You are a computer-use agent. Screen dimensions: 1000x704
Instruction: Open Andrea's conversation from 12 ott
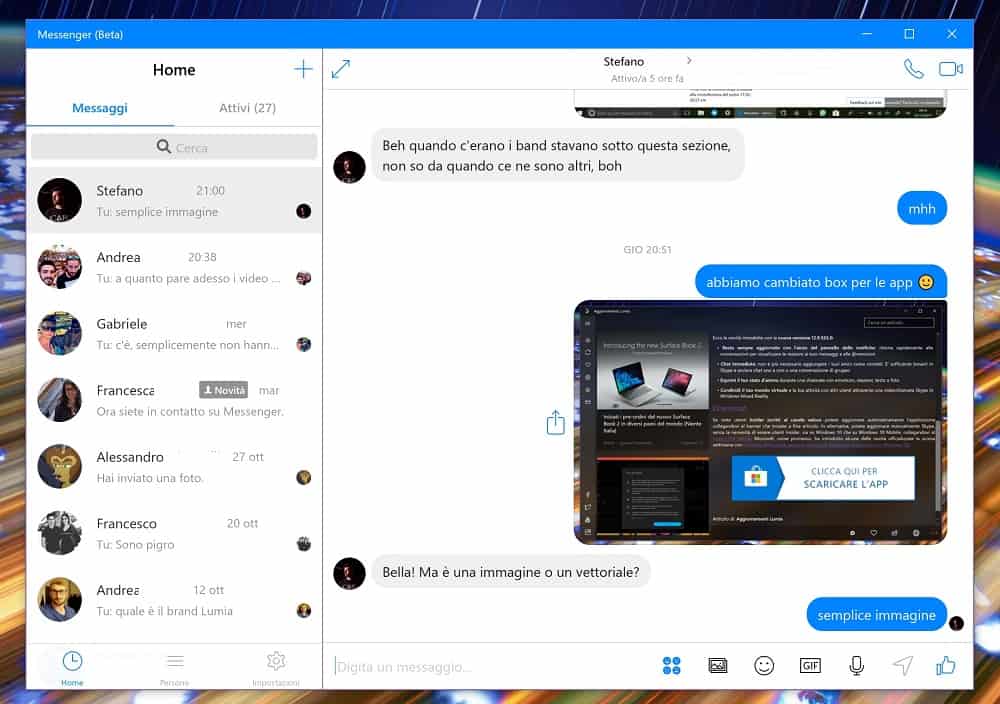[x=174, y=600]
